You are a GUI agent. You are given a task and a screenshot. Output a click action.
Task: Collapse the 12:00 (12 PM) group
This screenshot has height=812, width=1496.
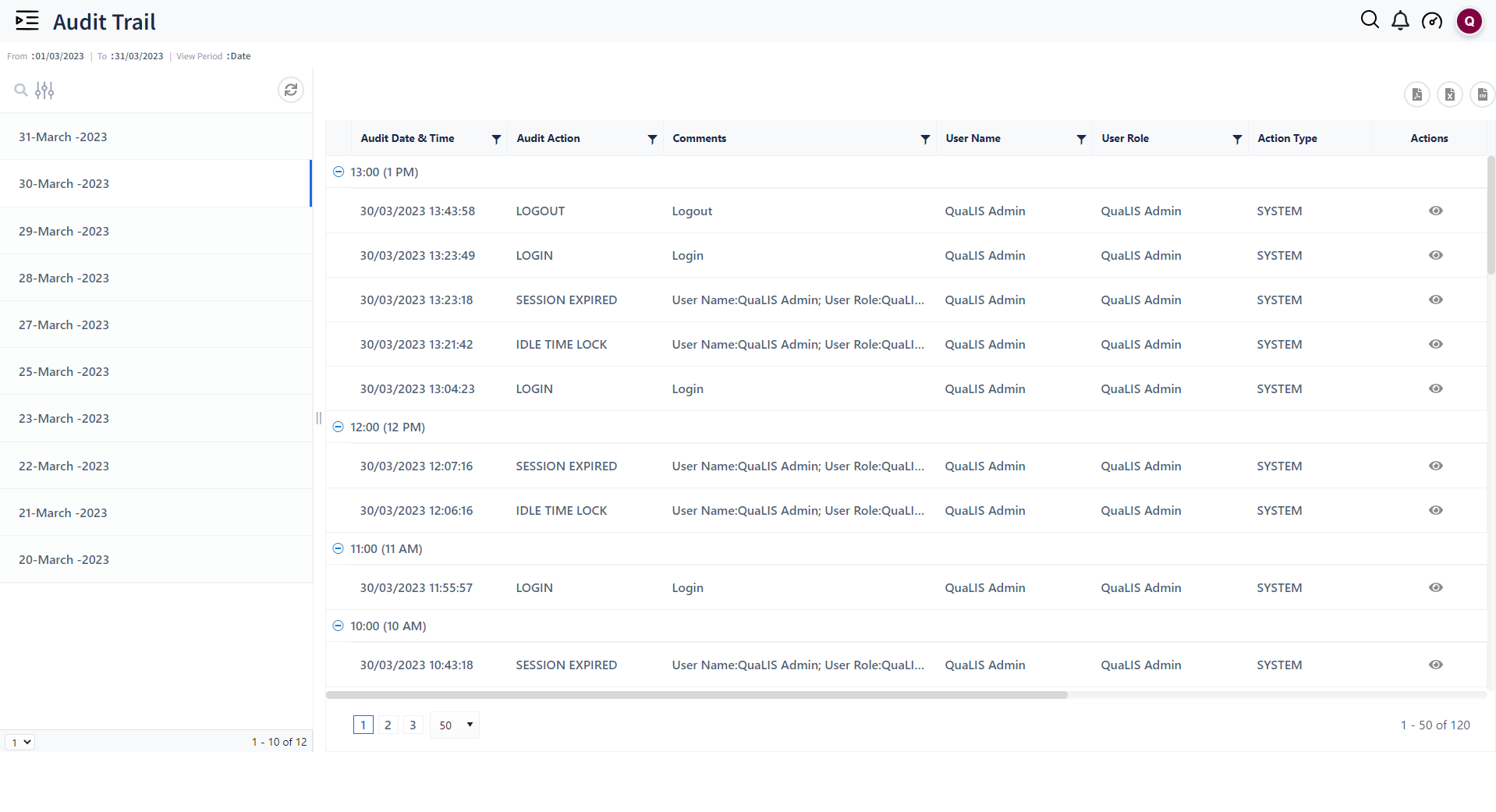339,427
